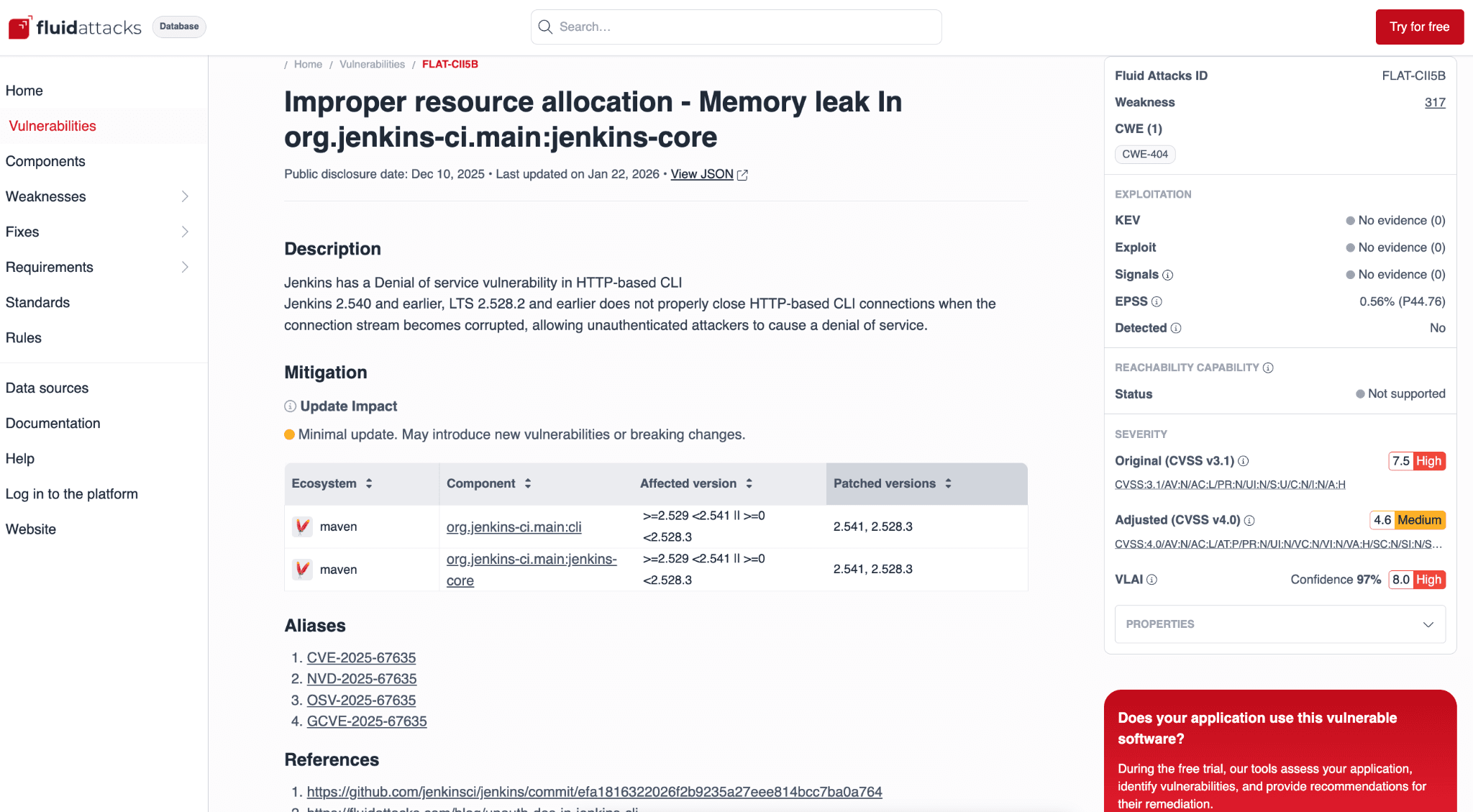This screenshot has height=812, width=1473.
Task: Open the org.jenkins-ci.main:cli component link
Action: pos(514,526)
